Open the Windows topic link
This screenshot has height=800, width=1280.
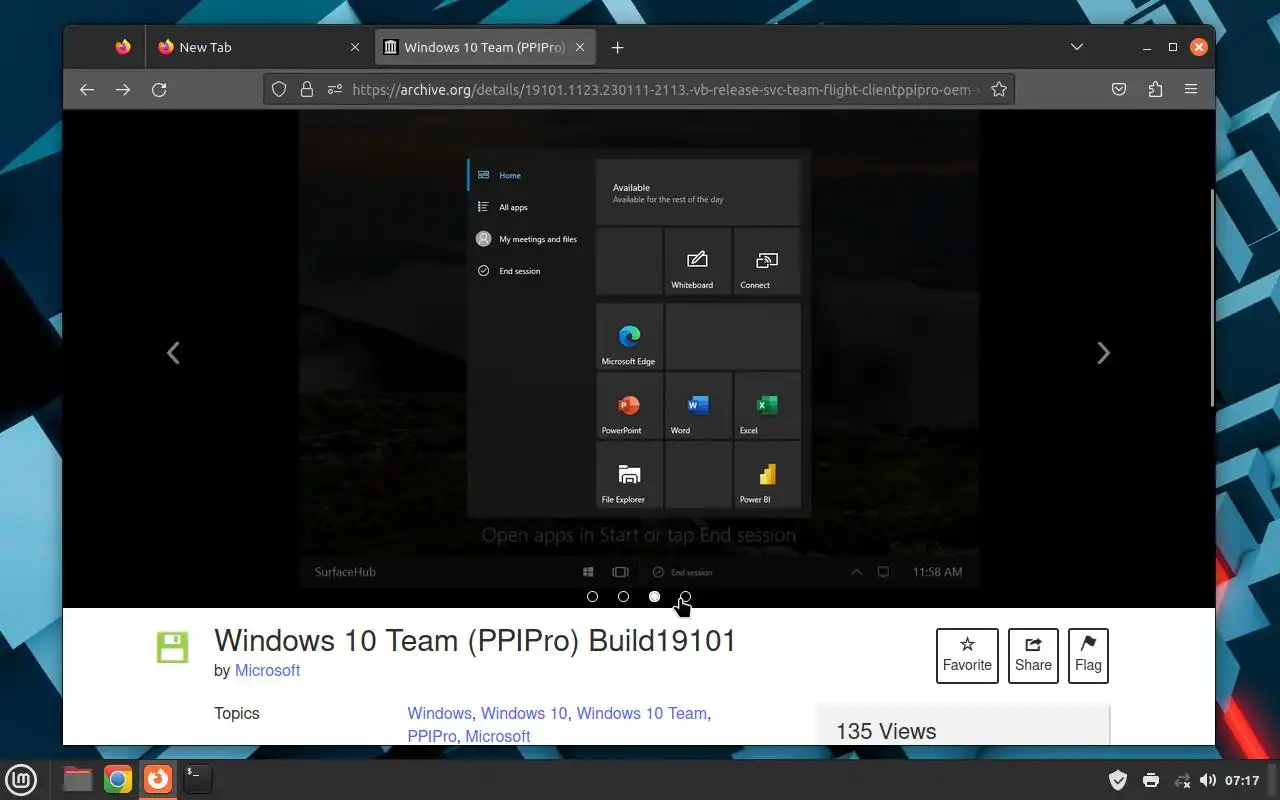[x=439, y=713]
